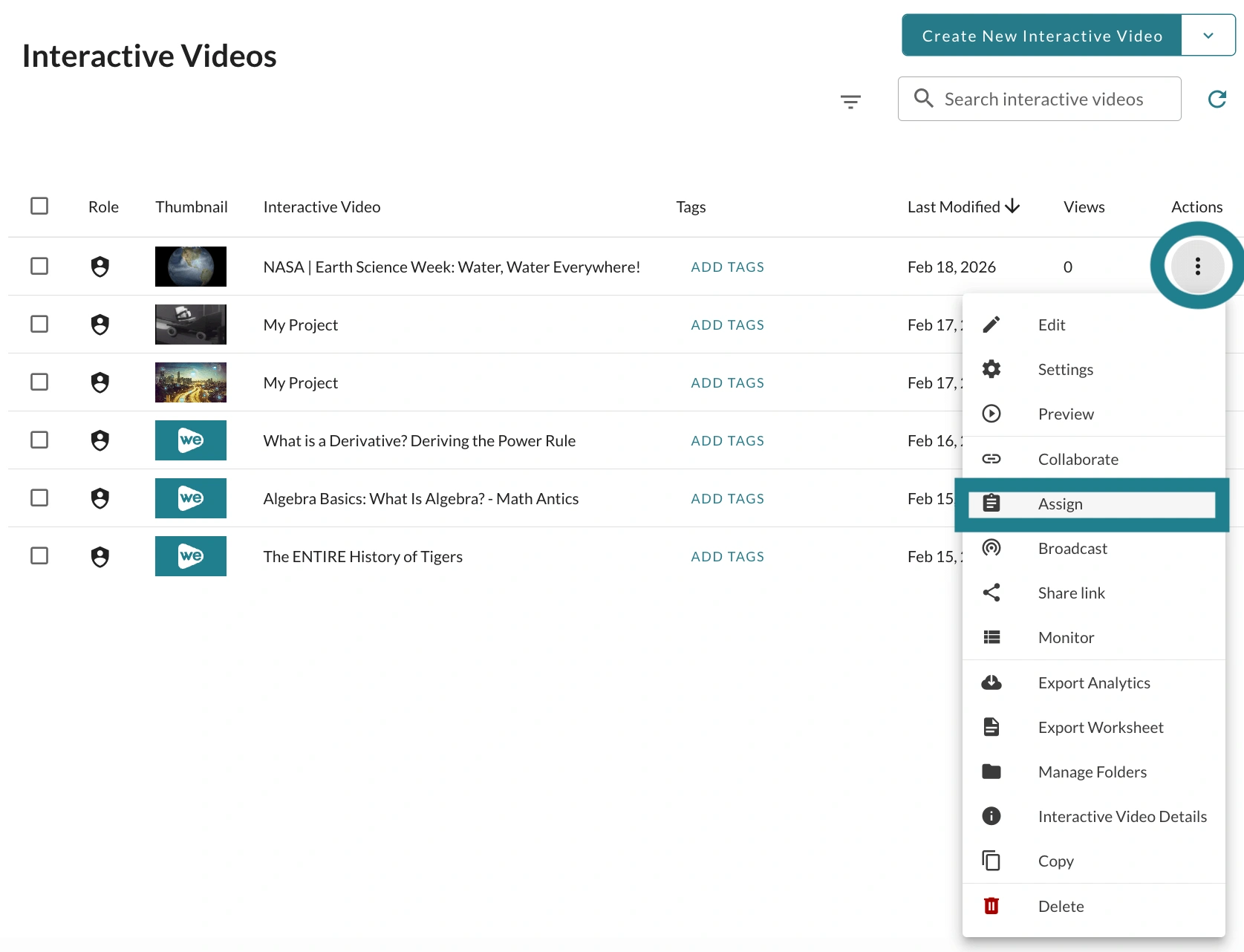Viewport: 1244px width, 952px height.
Task: Check the first My Project row checkbox
Action: (39, 324)
